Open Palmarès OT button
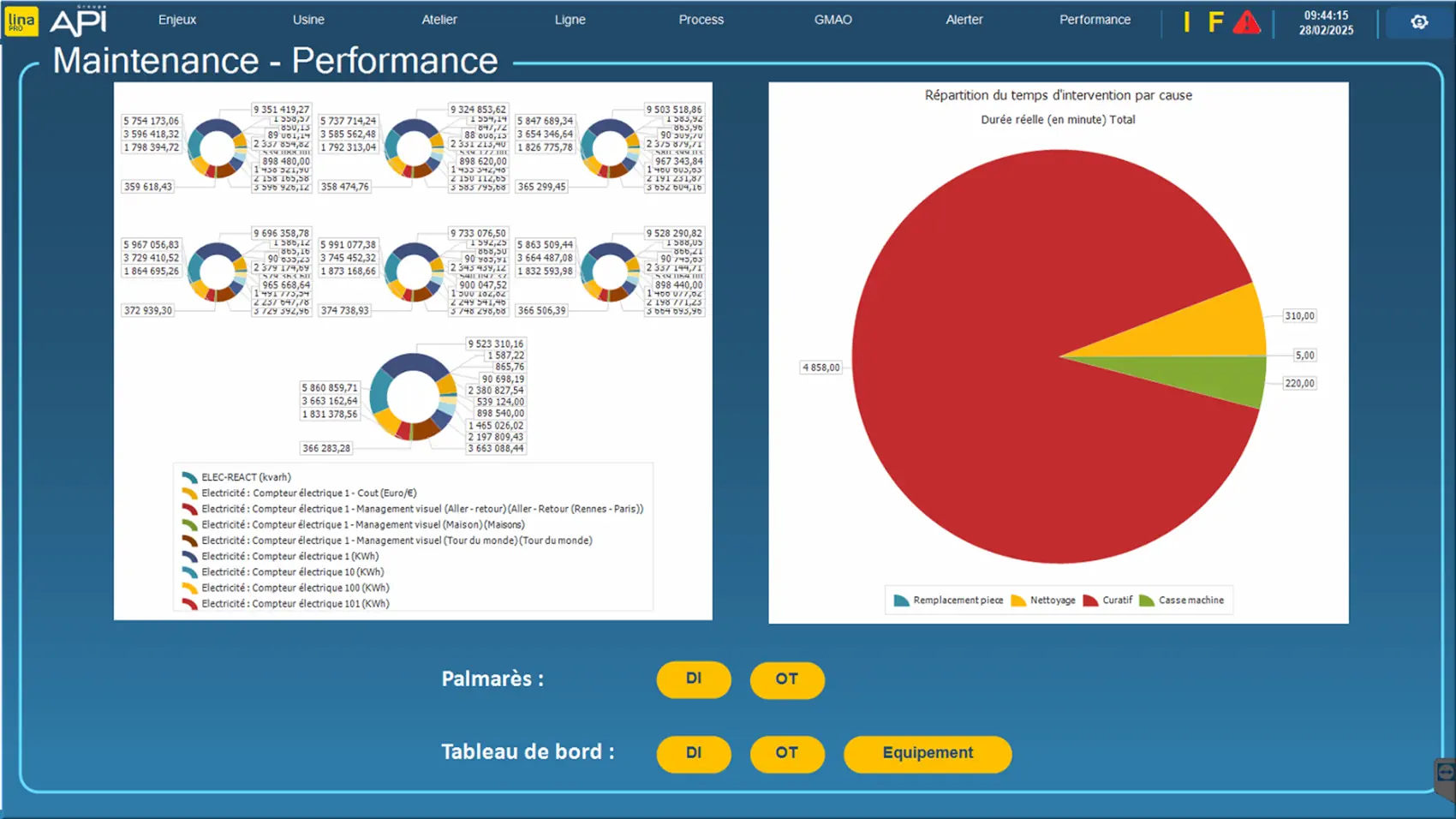This screenshot has height=819, width=1456. point(786,679)
